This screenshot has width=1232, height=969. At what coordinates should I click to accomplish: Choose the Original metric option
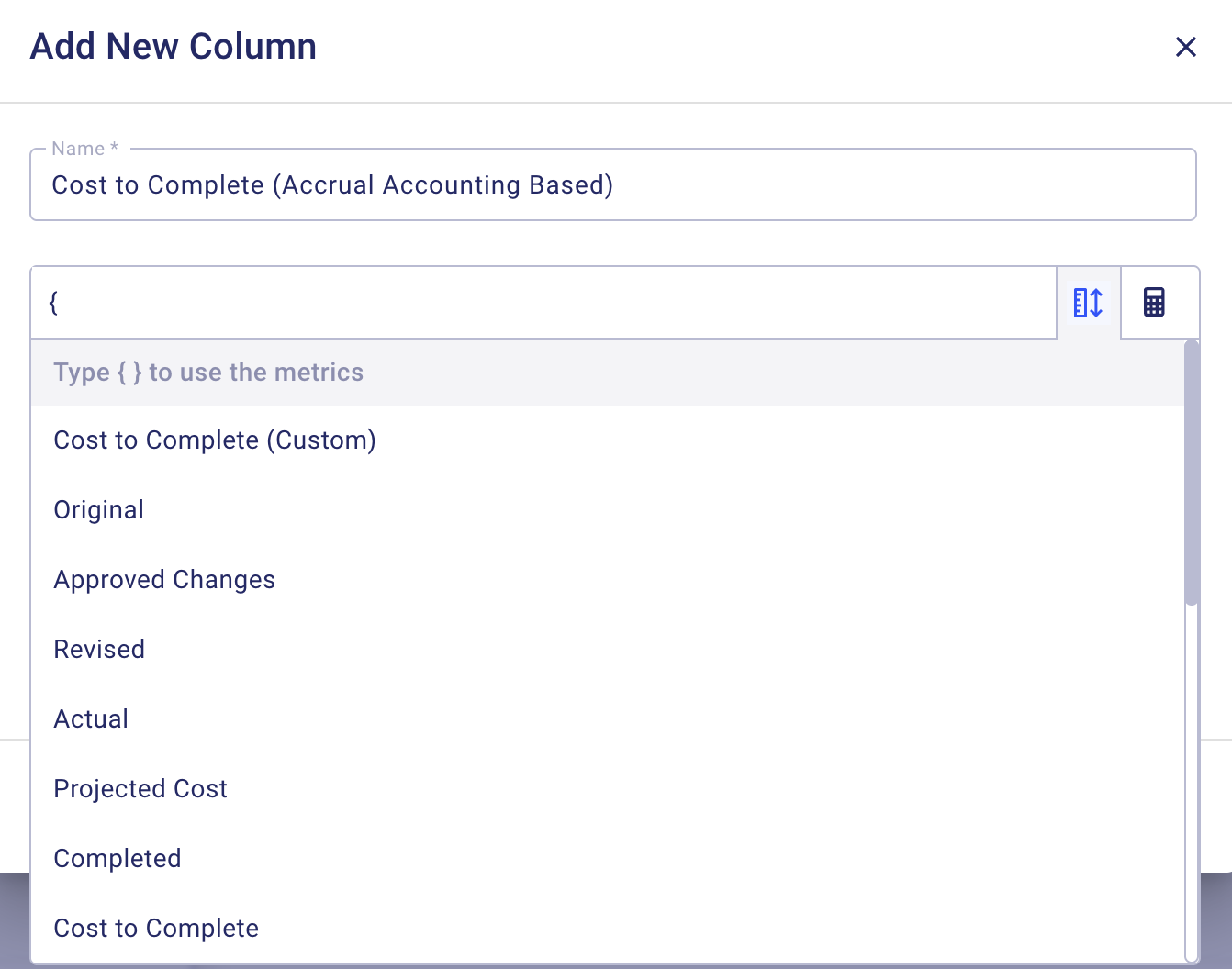pos(99,510)
